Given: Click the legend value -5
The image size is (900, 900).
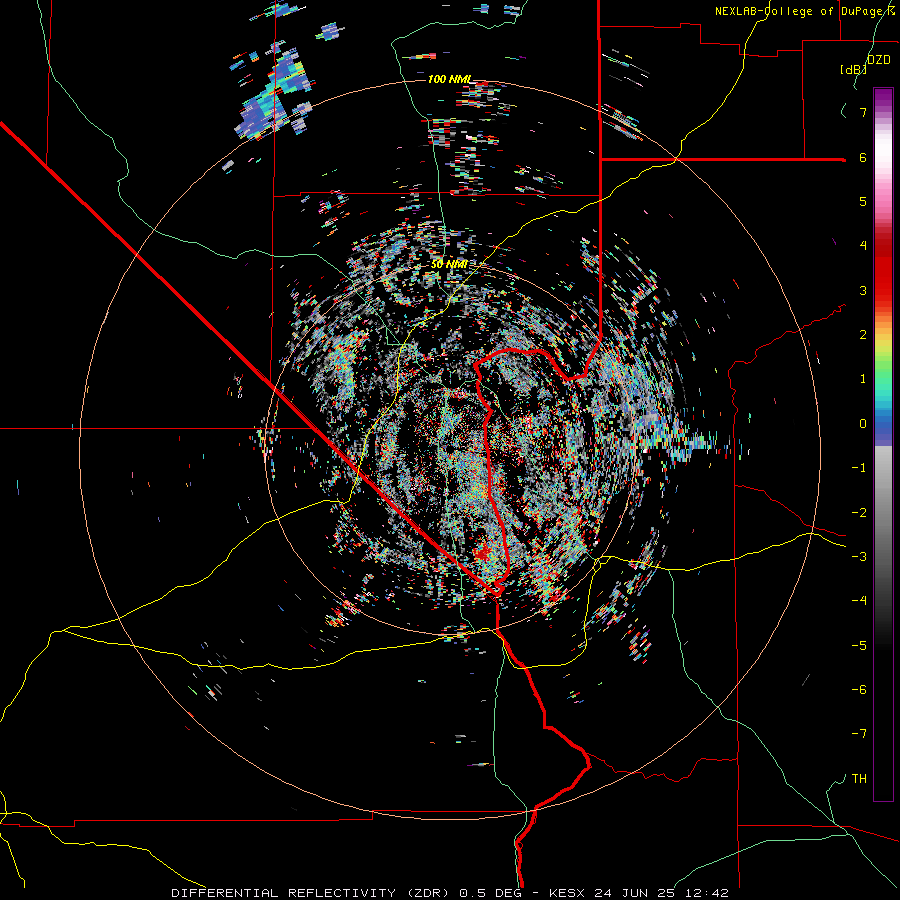Looking at the screenshot, I should (x=859, y=645).
